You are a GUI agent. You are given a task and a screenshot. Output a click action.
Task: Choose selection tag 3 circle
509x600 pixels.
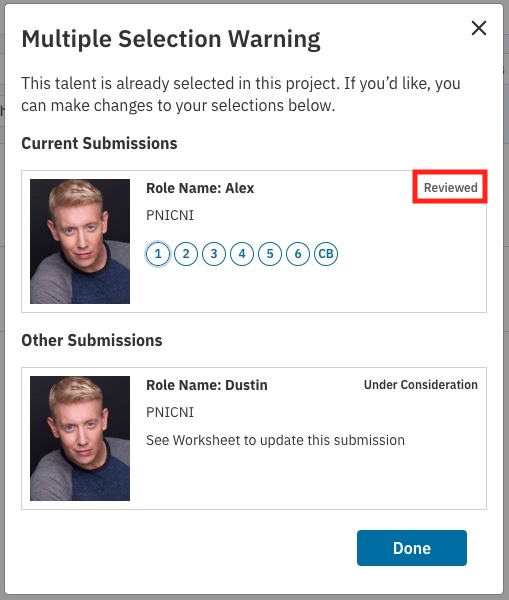pos(214,254)
